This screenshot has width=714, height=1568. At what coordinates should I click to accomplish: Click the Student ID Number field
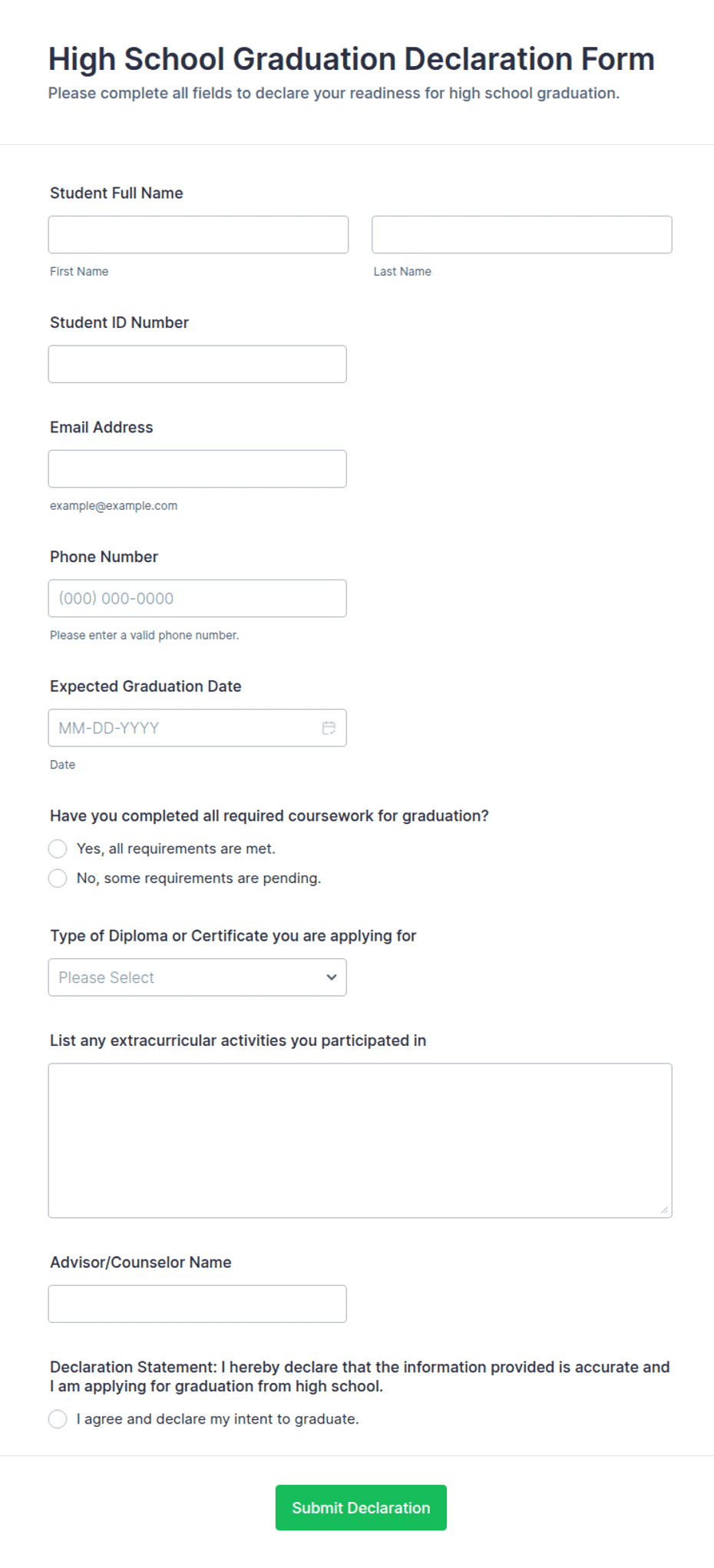coord(197,364)
